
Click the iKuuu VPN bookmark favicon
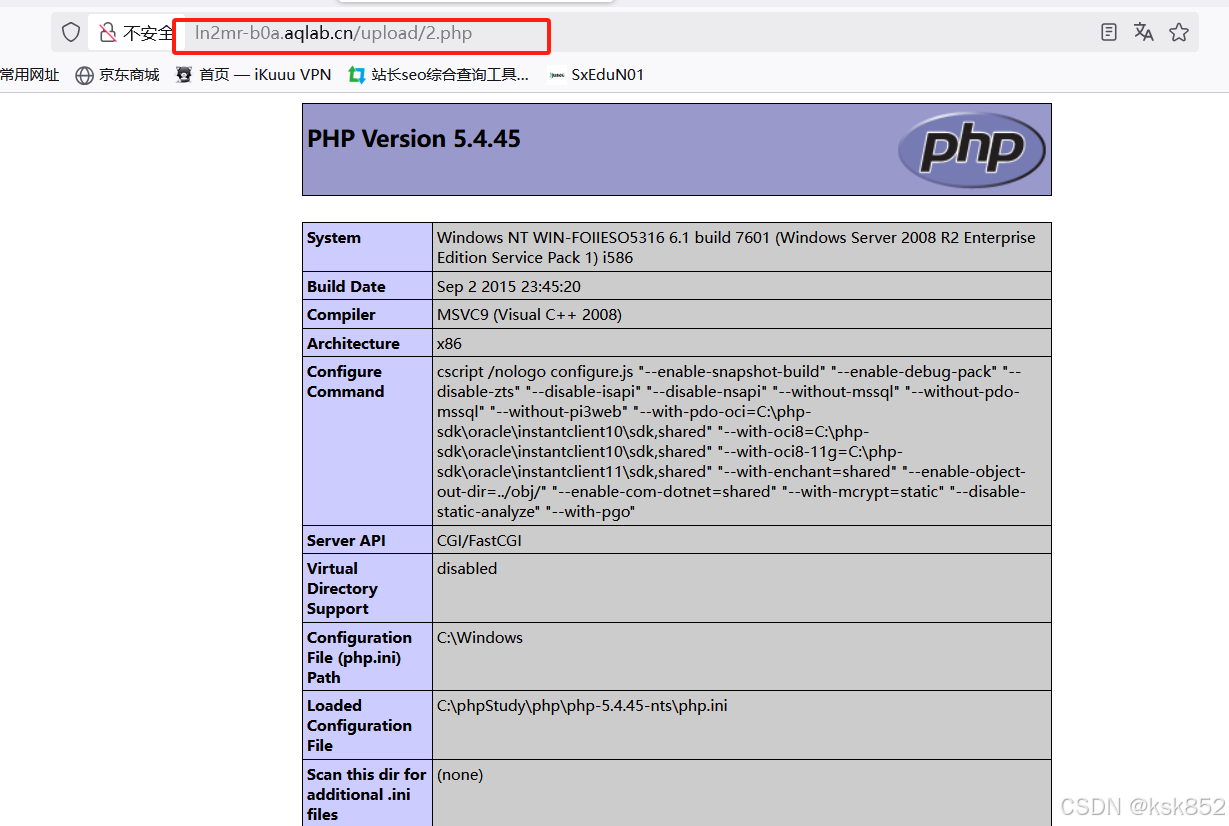click(183, 75)
